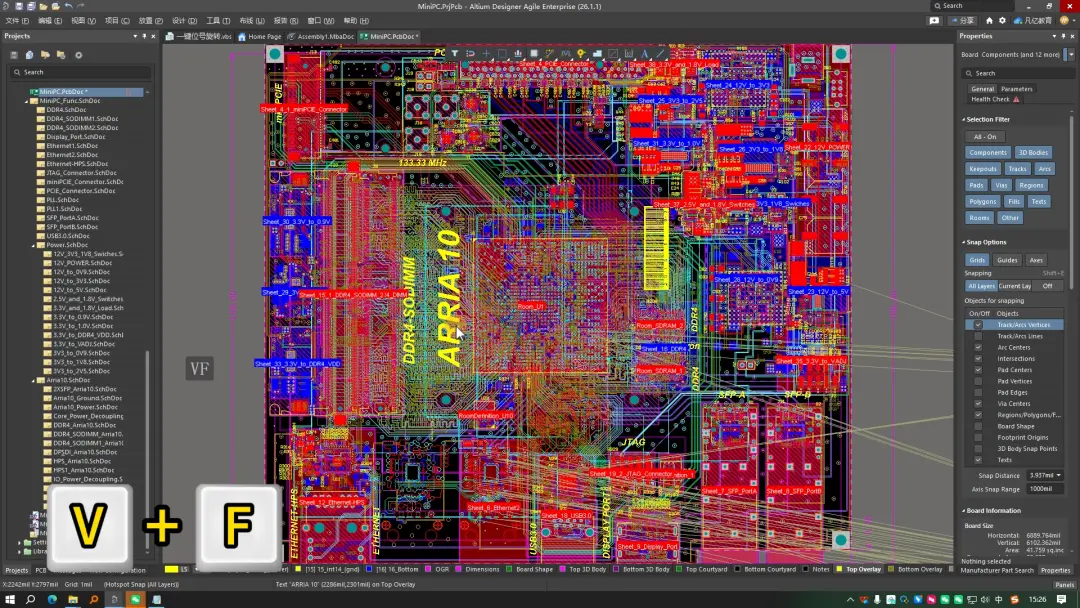Open the 文件 (F) menu
Screen dimensions: 1080x608
17,21
